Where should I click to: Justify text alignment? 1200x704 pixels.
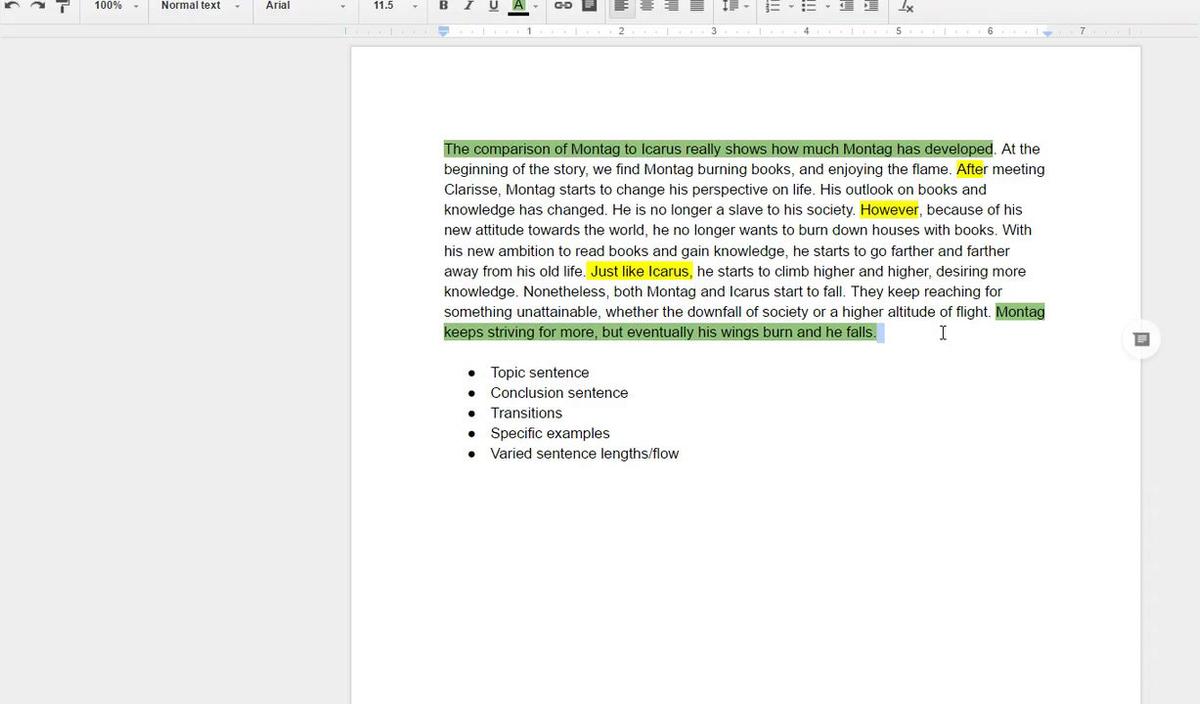[697, 6]
